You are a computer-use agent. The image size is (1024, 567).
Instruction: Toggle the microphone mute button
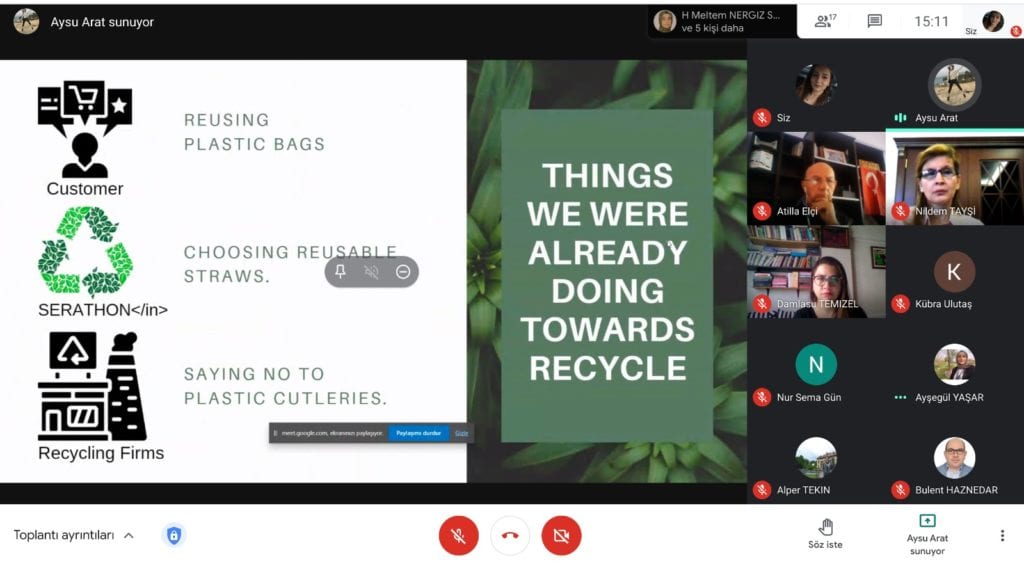[x=458, y=536]
